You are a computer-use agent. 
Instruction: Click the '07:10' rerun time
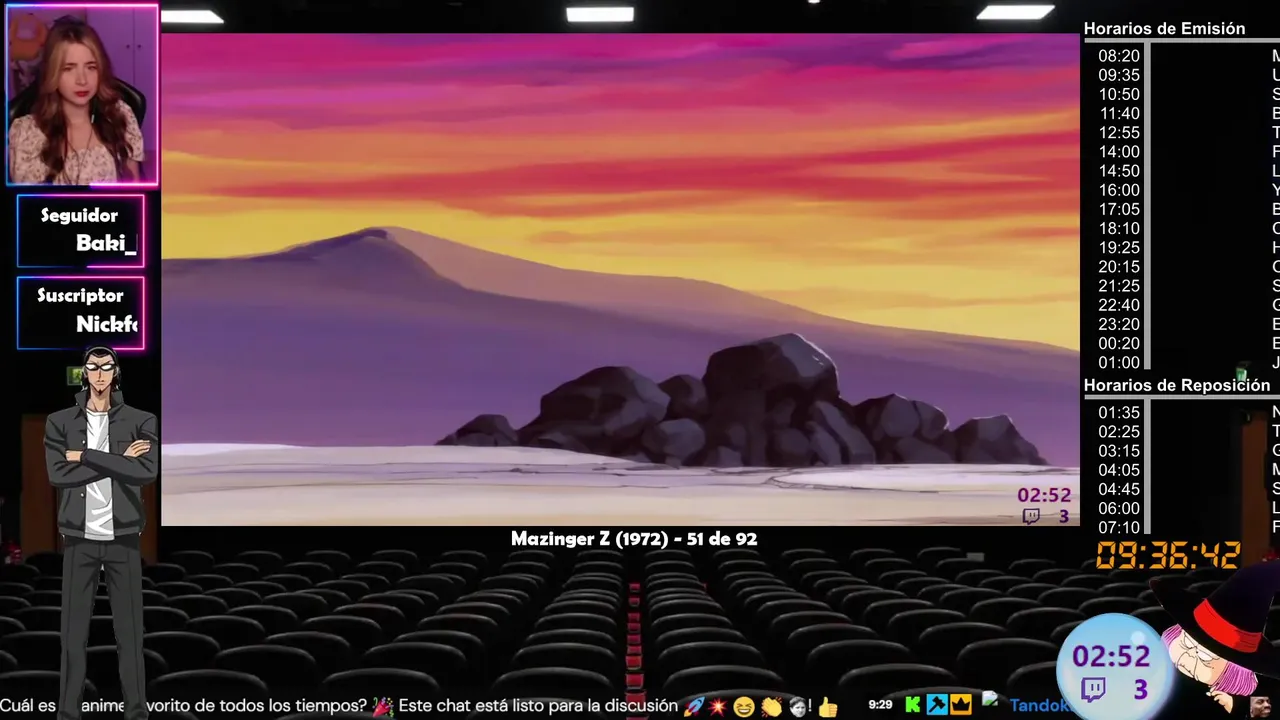tap(1119, 527)
